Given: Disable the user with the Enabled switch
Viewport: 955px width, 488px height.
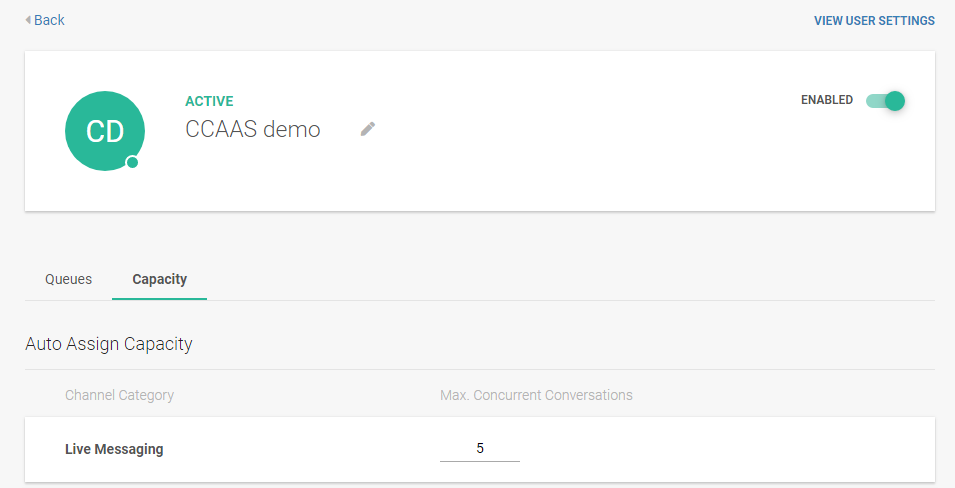Looking at the screenshot, I should click(886, 100).
